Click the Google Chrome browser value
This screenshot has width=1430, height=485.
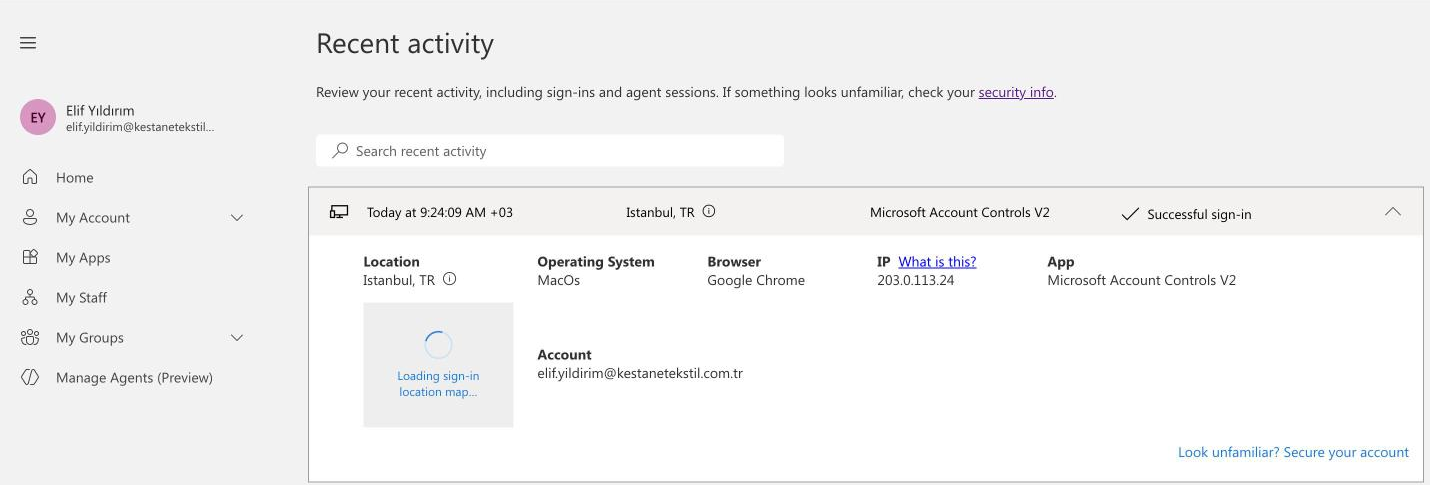coord(756,280)
